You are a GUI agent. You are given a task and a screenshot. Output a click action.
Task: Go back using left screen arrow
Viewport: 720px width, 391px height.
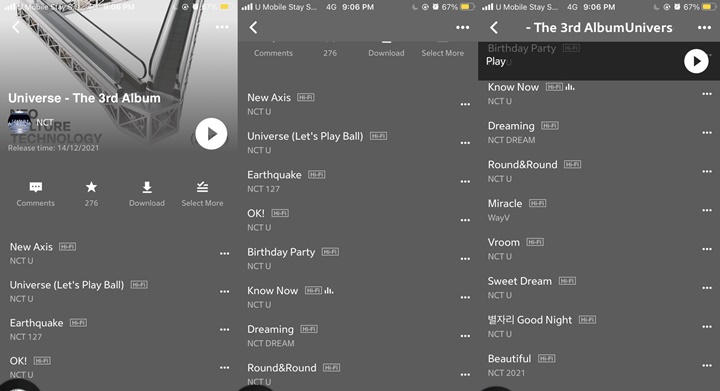click(x=16, y=27)
